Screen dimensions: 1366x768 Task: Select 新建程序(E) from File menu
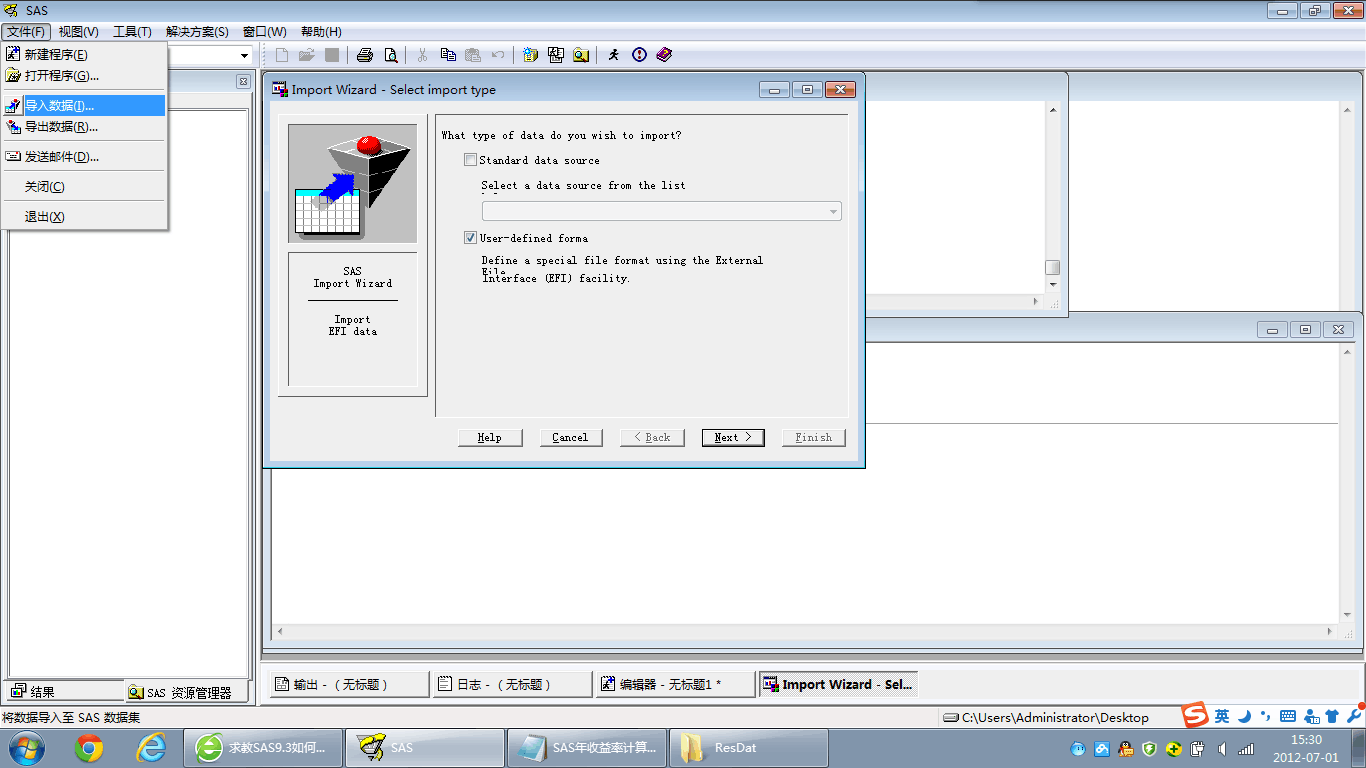[85, 55]
